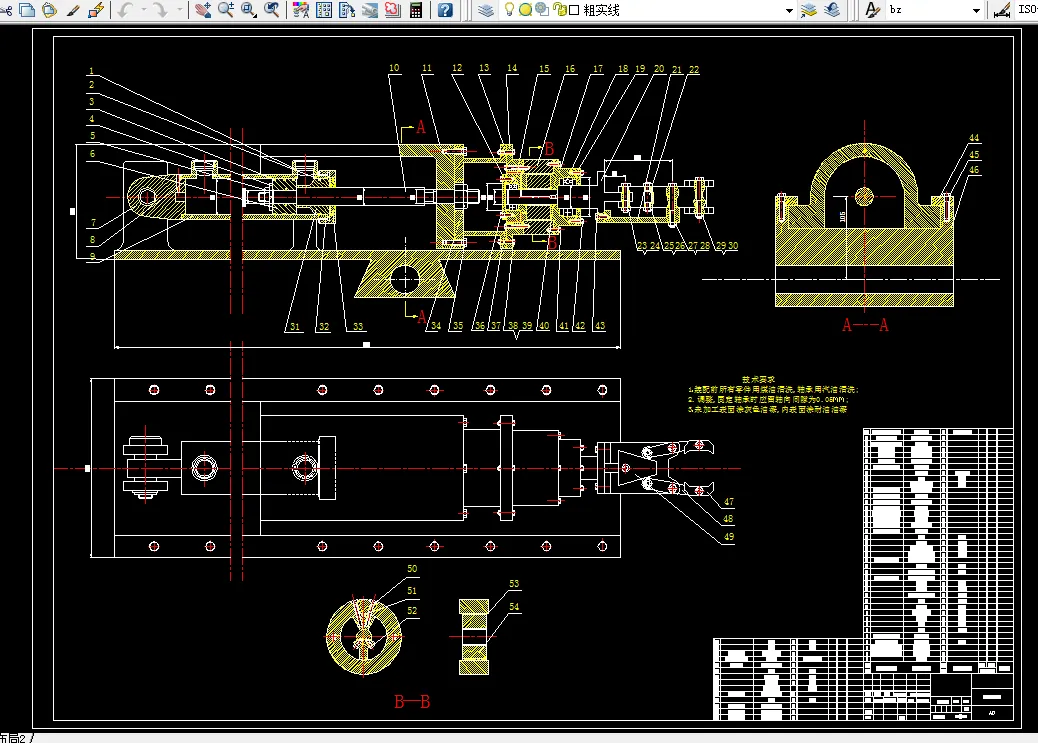This screenshot has width=1038, height=743.
Task: Click the Undo arrow
Action: click(126, 10)
